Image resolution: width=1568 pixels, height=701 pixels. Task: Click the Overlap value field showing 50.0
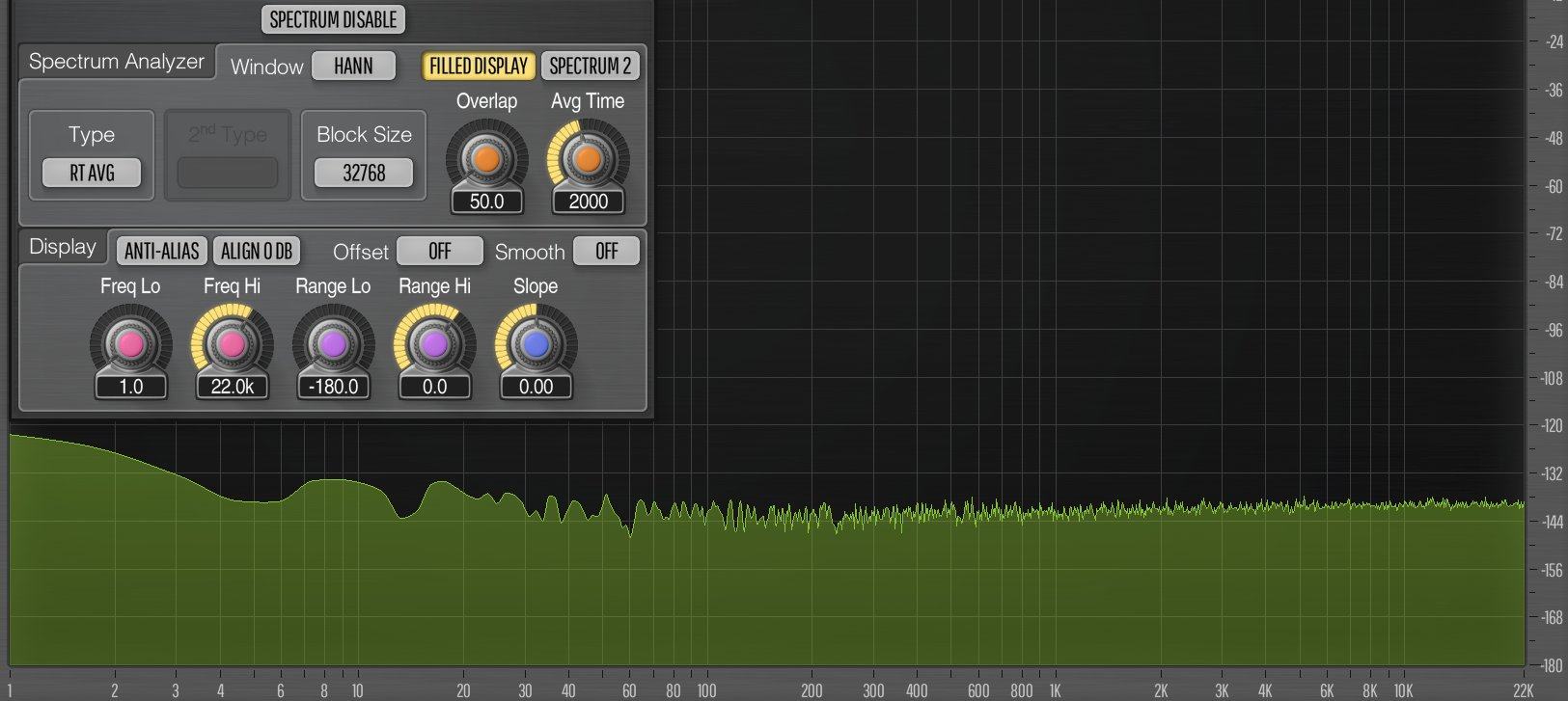pyautogui.click(x=486, y=202)
